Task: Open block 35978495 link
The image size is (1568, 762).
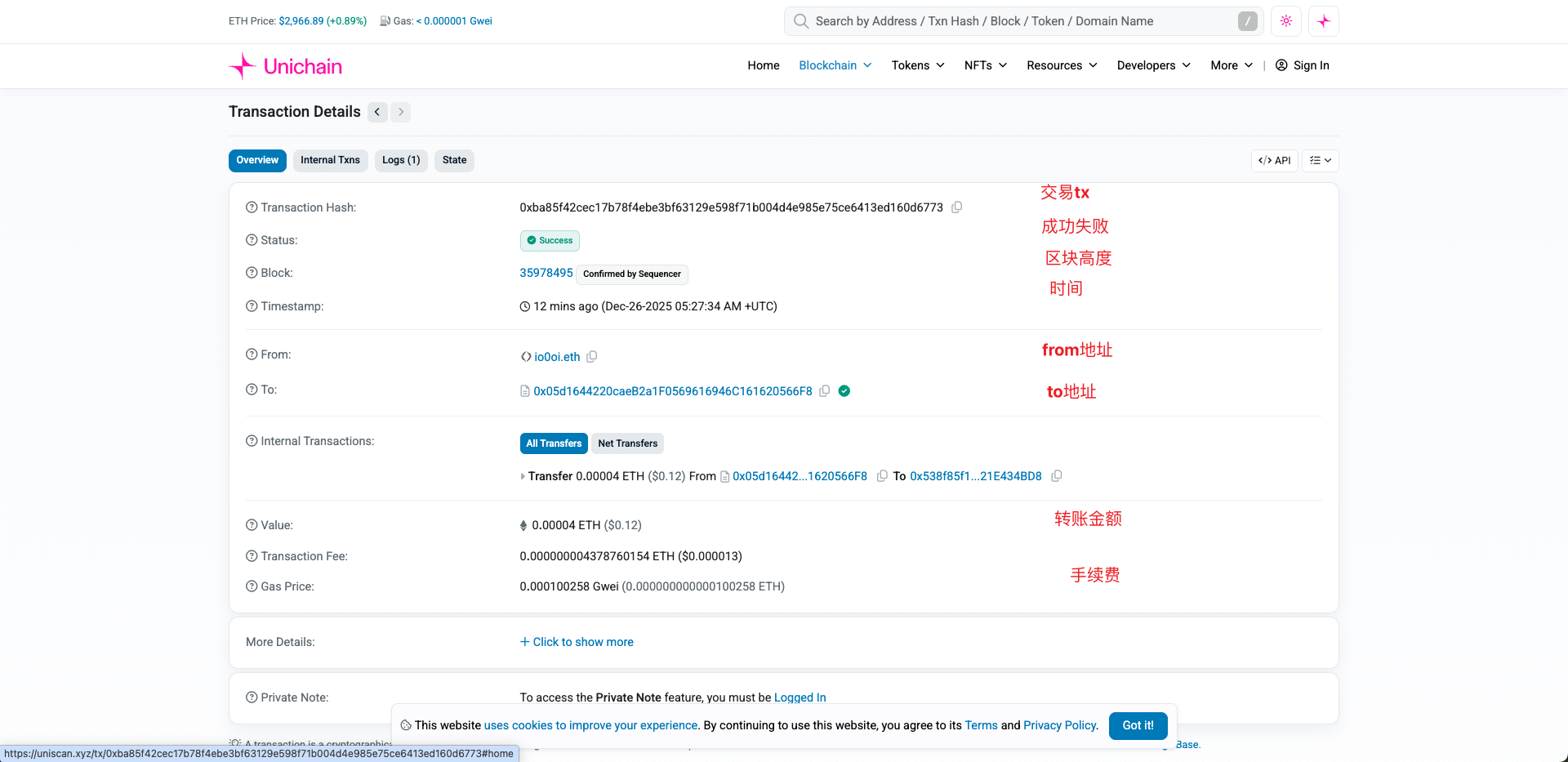Action: 546,273
